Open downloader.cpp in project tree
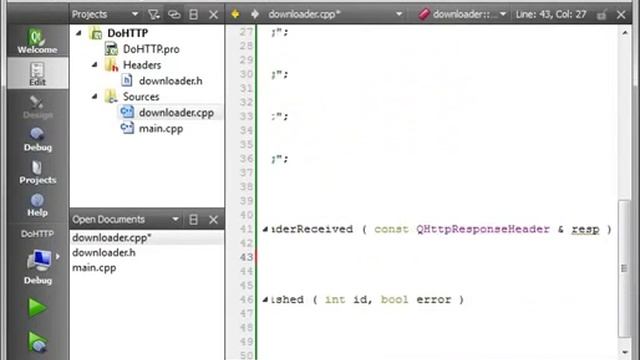Image resolution: width=640 pixels, height=360 pixels. (176, 113)
